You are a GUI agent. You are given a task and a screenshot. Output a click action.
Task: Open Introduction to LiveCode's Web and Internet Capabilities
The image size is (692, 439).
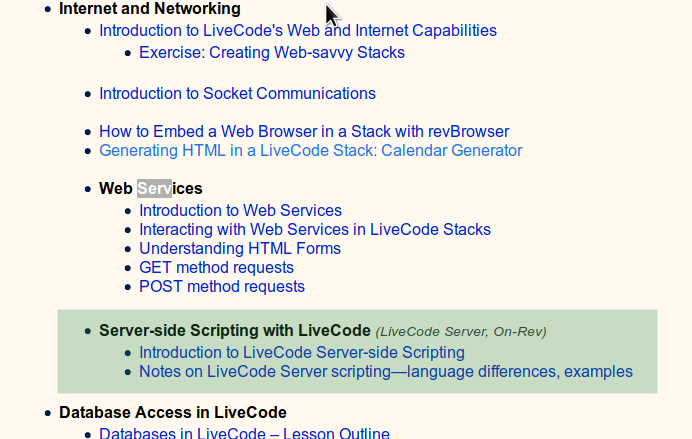pos(297,30)
